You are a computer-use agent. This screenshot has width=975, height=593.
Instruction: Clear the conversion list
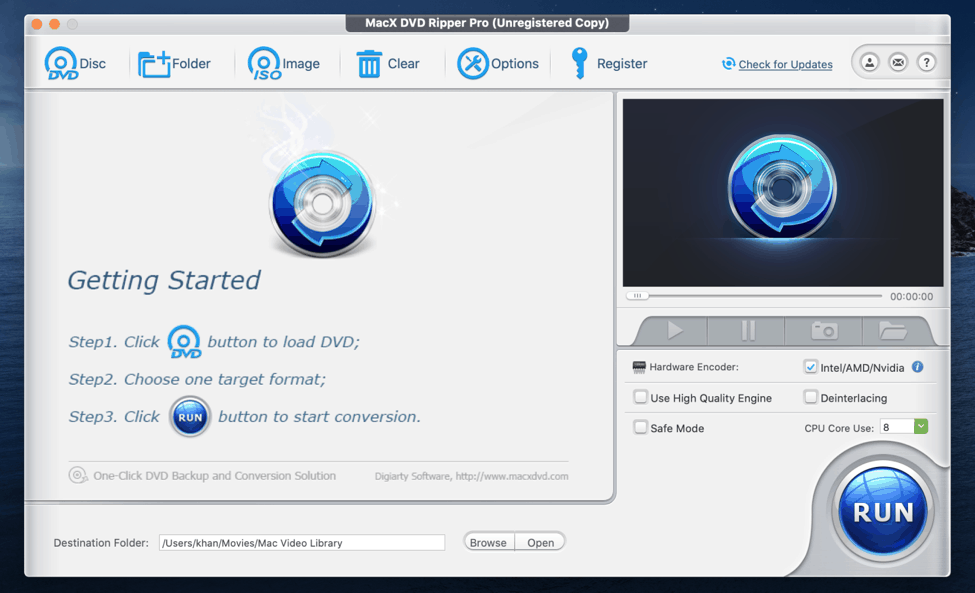(388, 63)
